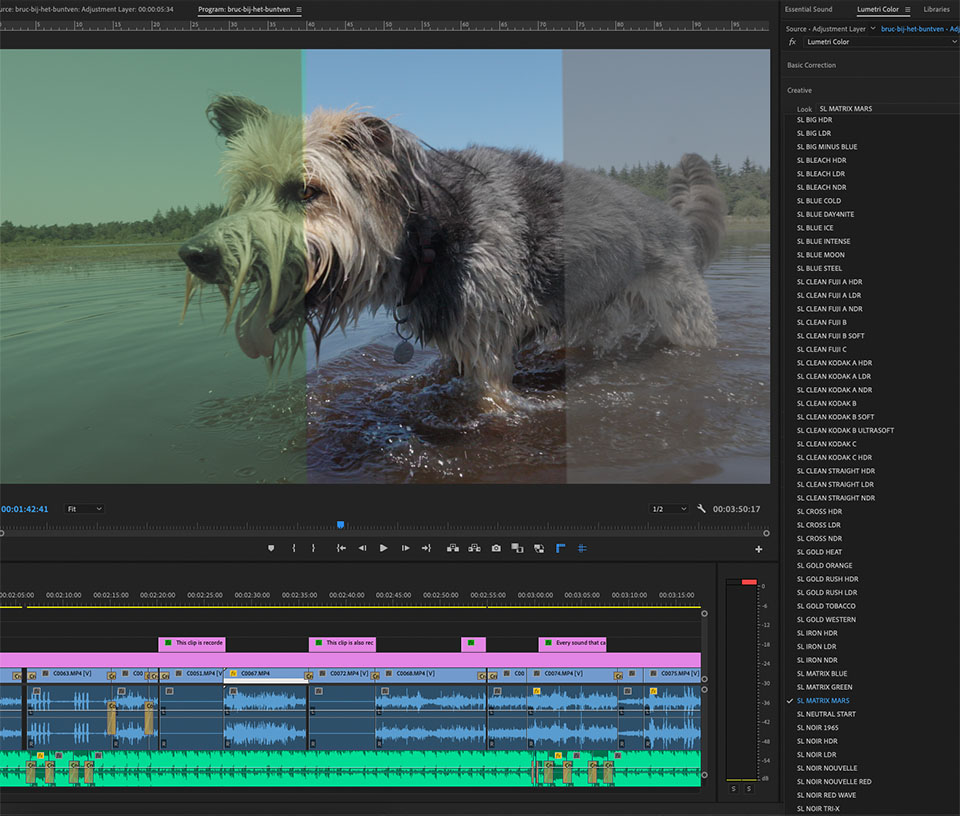Viewport: 960px width, 816px height.
Task: Select the Source Adjustment Layer monitor tab
Action: (x=86, y=9)
